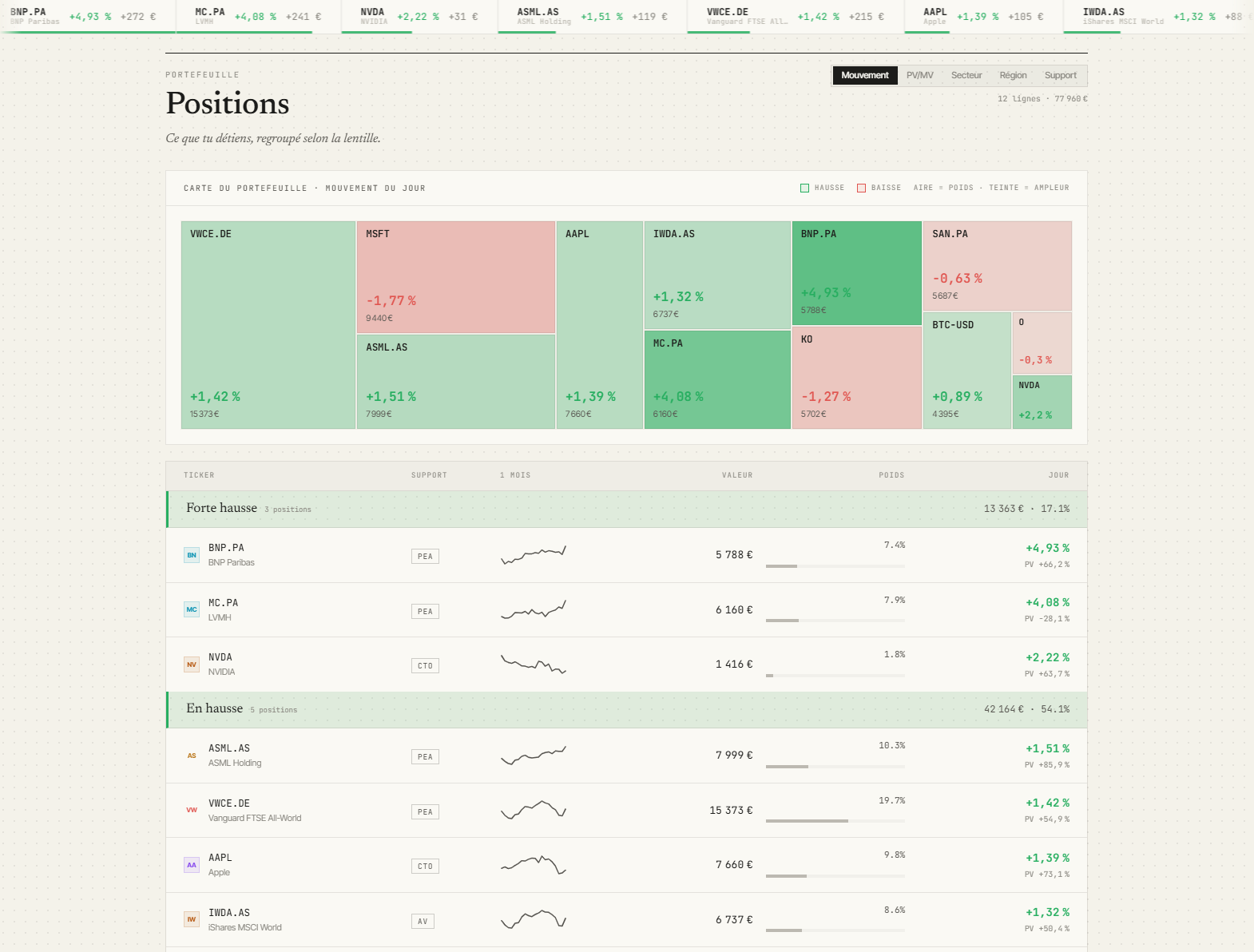Open the NVDA treemap tile
The width and height of the screenshot is (1254, 952).
click(1042, 402)
